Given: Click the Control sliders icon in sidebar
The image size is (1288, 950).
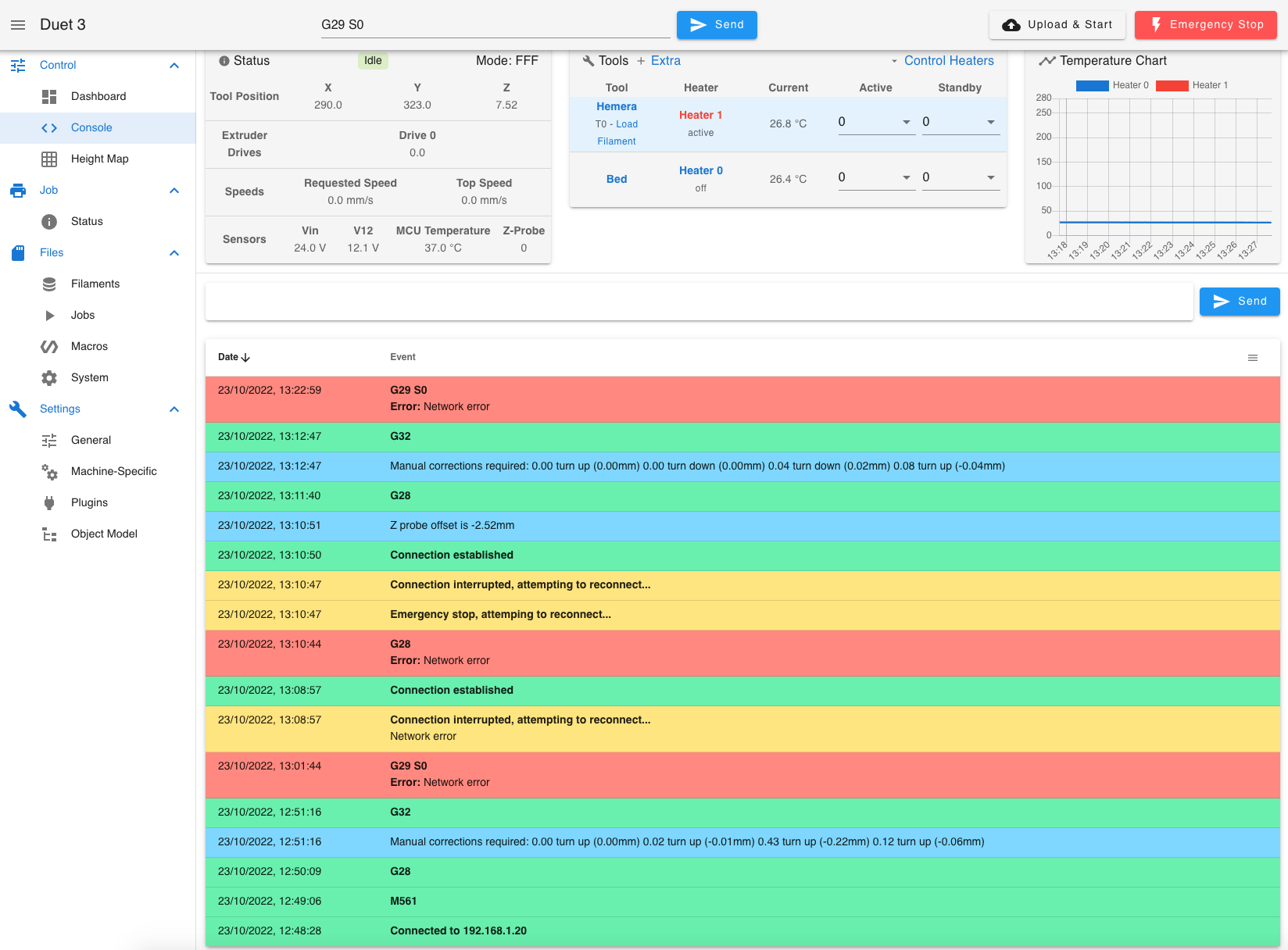Looking at the screenshot, I should click(x=18, y=66).
